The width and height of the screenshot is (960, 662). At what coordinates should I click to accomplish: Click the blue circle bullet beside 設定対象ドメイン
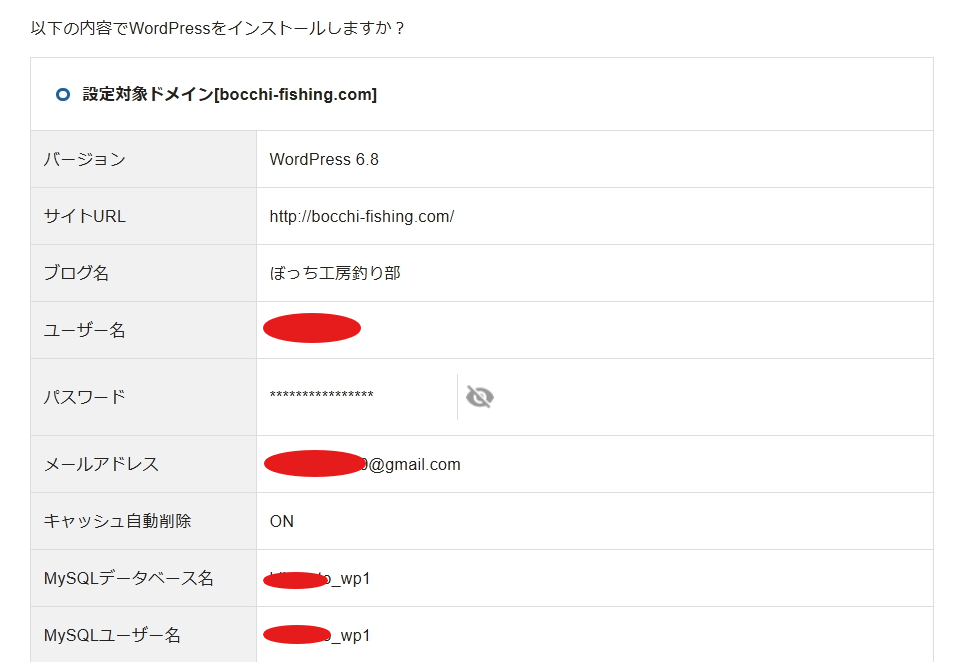[63, 95]
